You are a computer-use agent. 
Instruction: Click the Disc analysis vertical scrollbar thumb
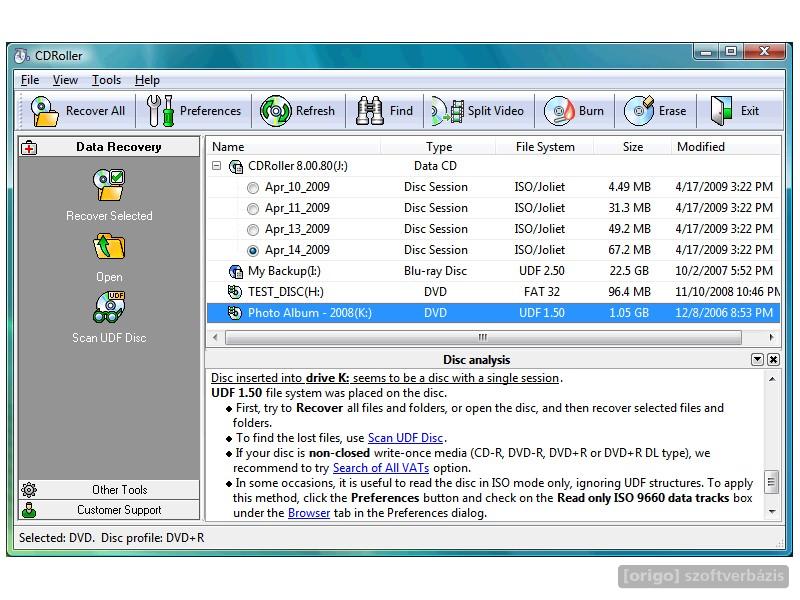coord(771,482)
